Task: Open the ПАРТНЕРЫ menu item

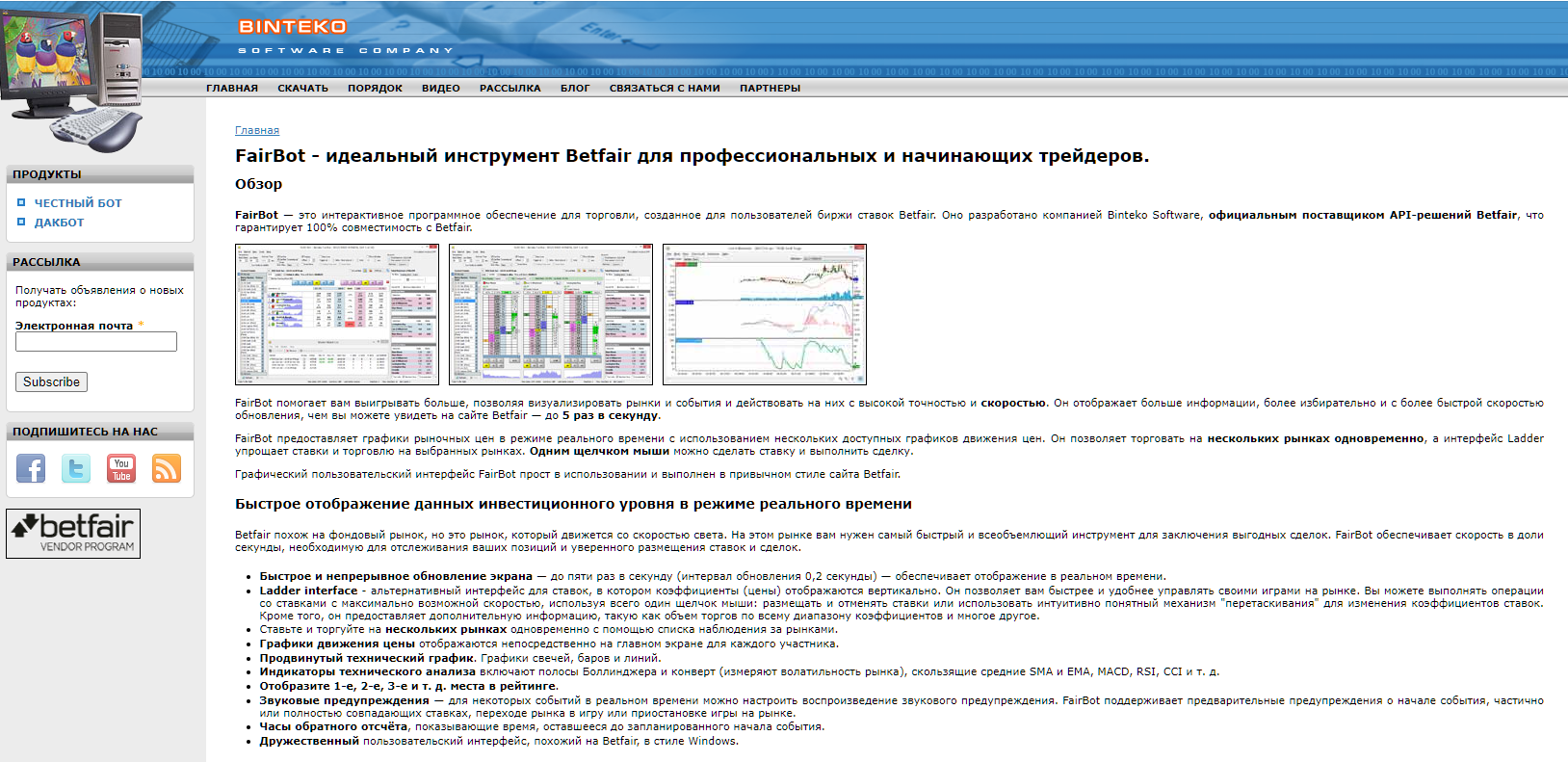Action: point(770,89)
